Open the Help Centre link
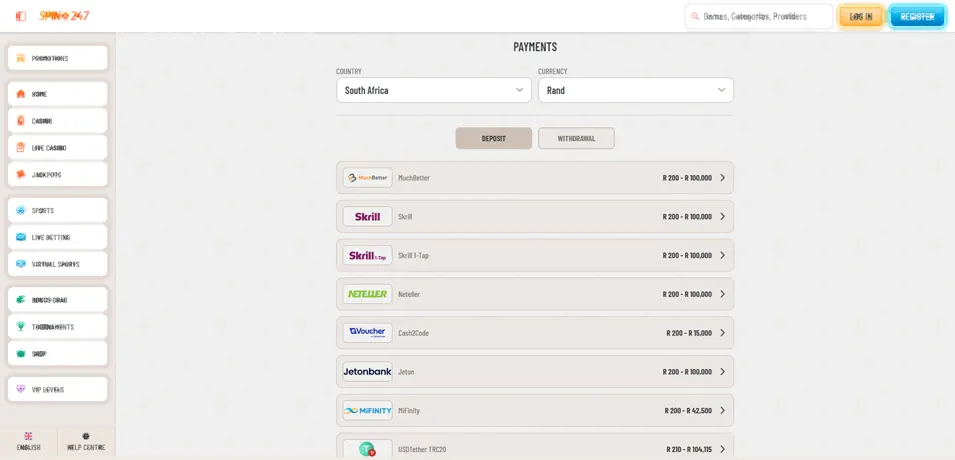 [86, 442]
